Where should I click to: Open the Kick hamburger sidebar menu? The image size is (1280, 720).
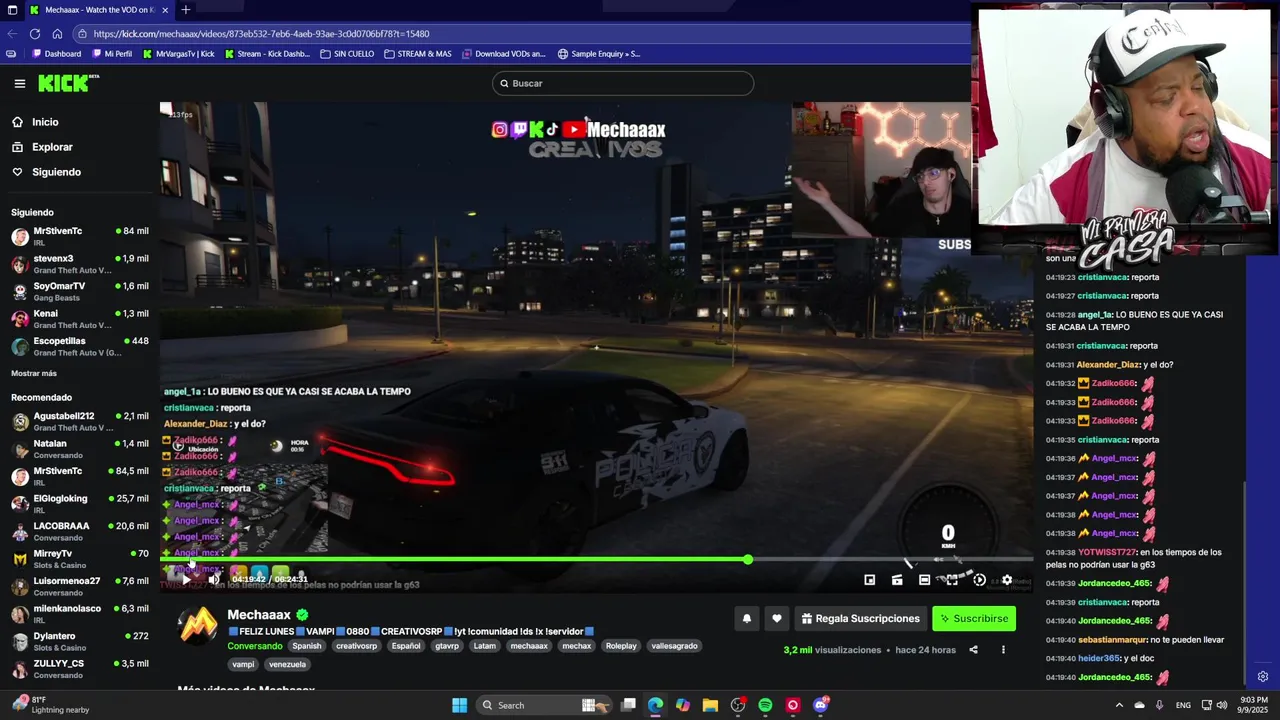(x=19, y=84)
